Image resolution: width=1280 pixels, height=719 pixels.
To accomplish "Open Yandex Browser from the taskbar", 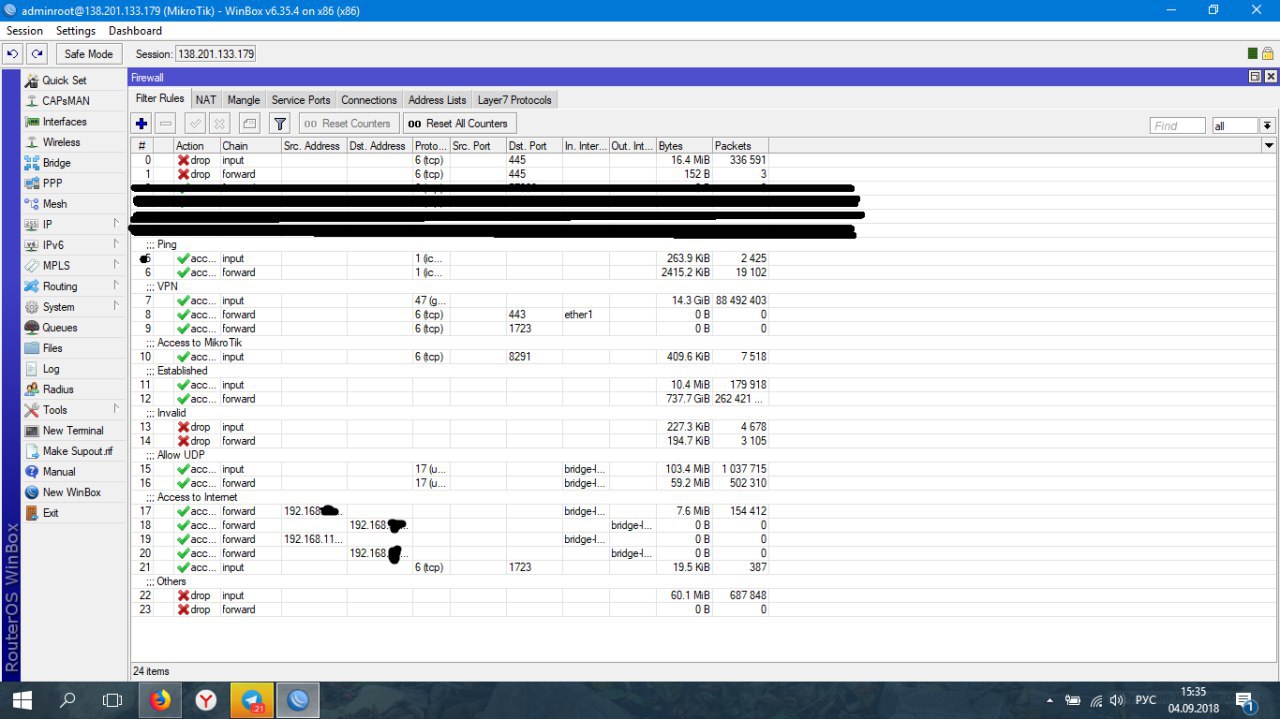I will [x=206, y=701].
